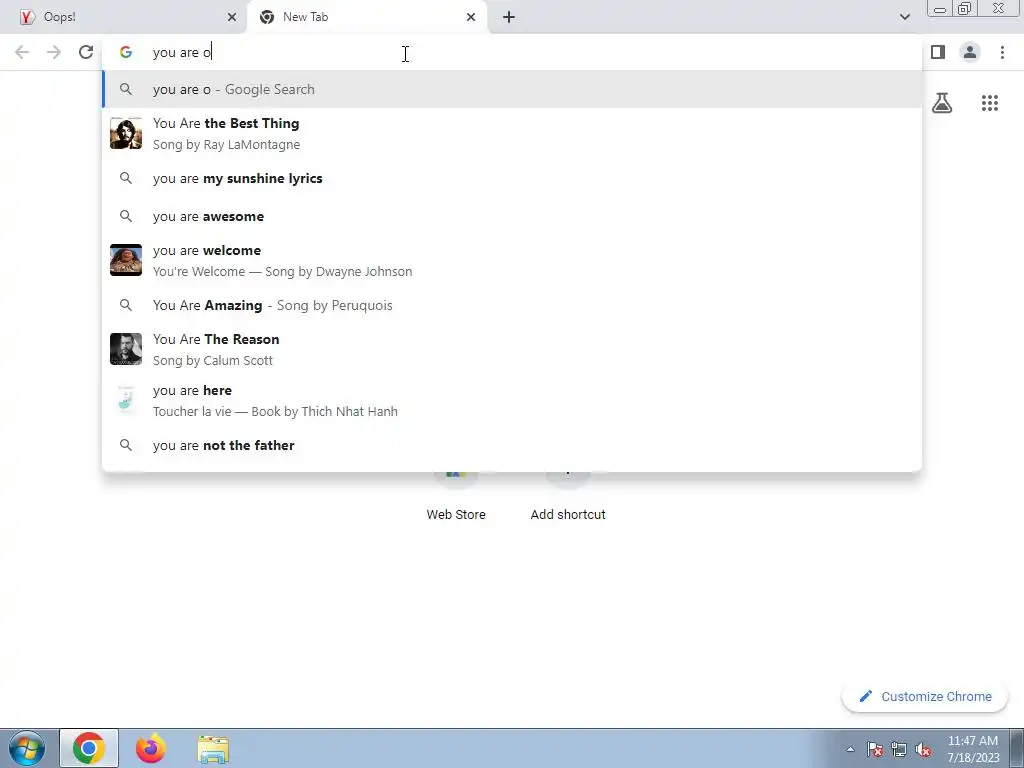Click Calum Scott song thumbnail

pyautogui.click(x=126, y=349)
